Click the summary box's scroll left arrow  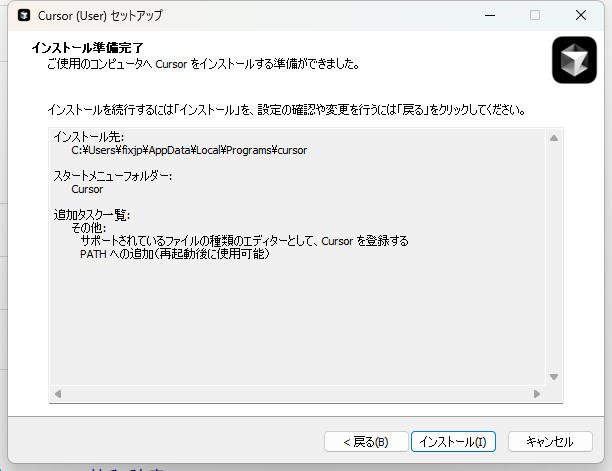(x=58, y=394)
